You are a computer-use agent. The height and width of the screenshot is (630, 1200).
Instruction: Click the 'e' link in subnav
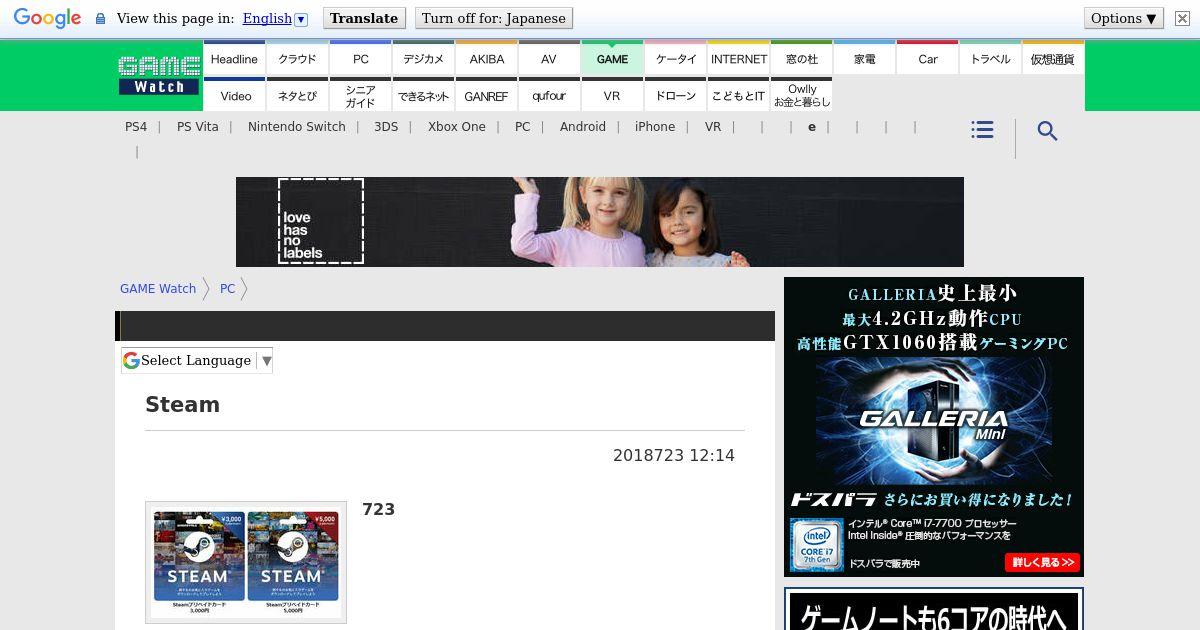pos(812,127)
